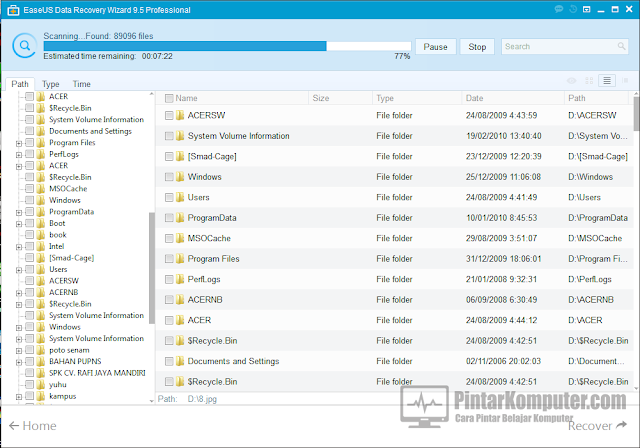The width and height of the screenshot is (640, 448).
Task: Expand the ACERNB tree node
Action: coord(19,293)
